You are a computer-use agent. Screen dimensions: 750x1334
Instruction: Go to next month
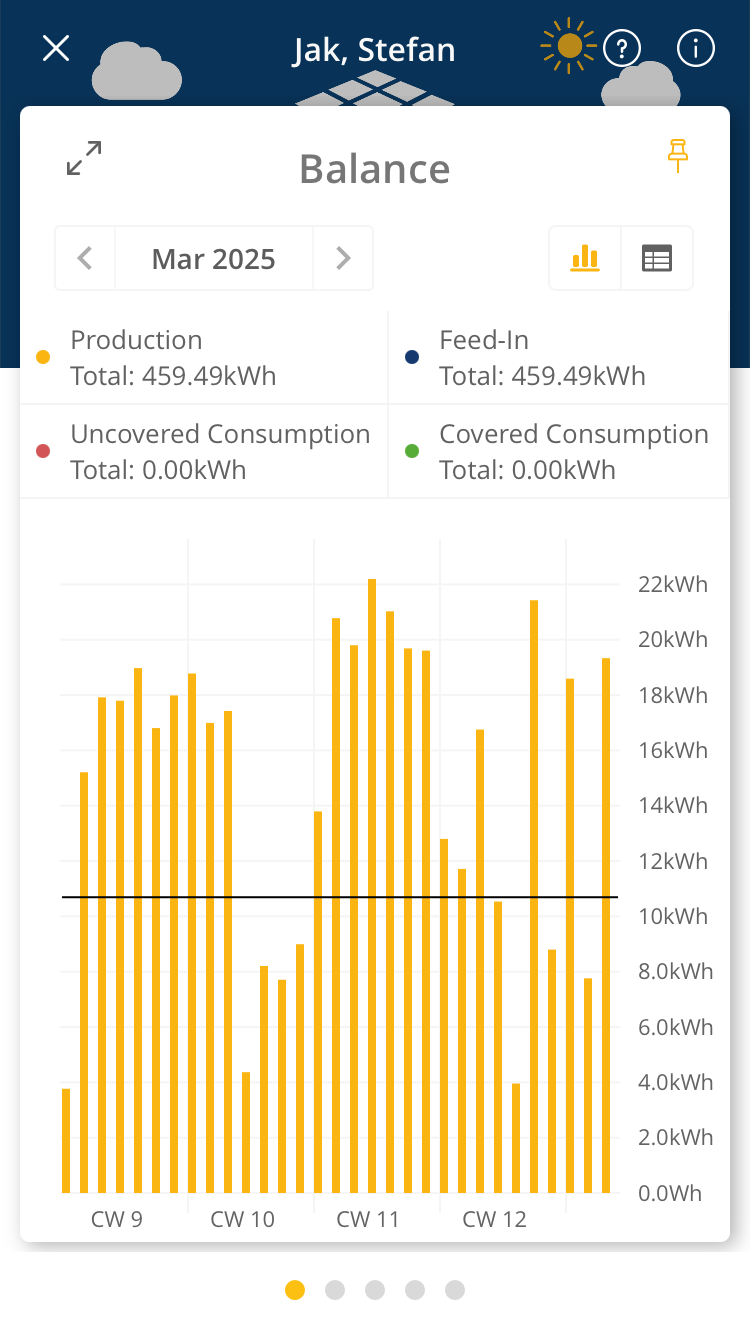pyautogui.click(x=343, y=258)
